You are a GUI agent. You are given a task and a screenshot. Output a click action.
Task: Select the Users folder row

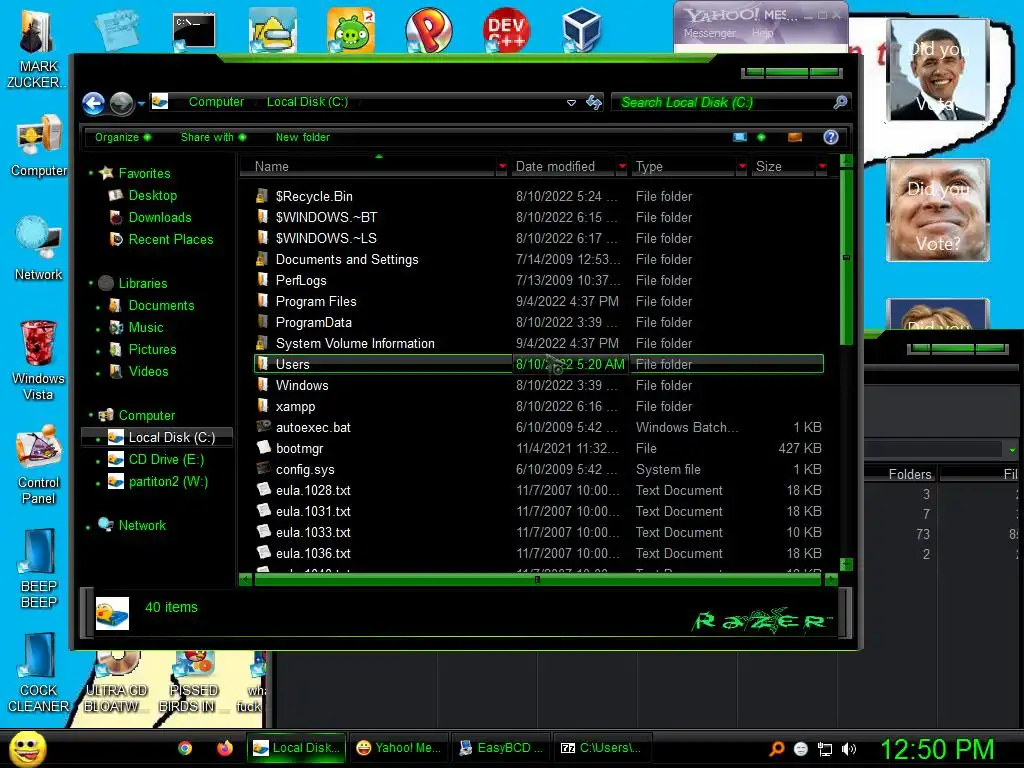pyautogui.click(x=539, y=364)
